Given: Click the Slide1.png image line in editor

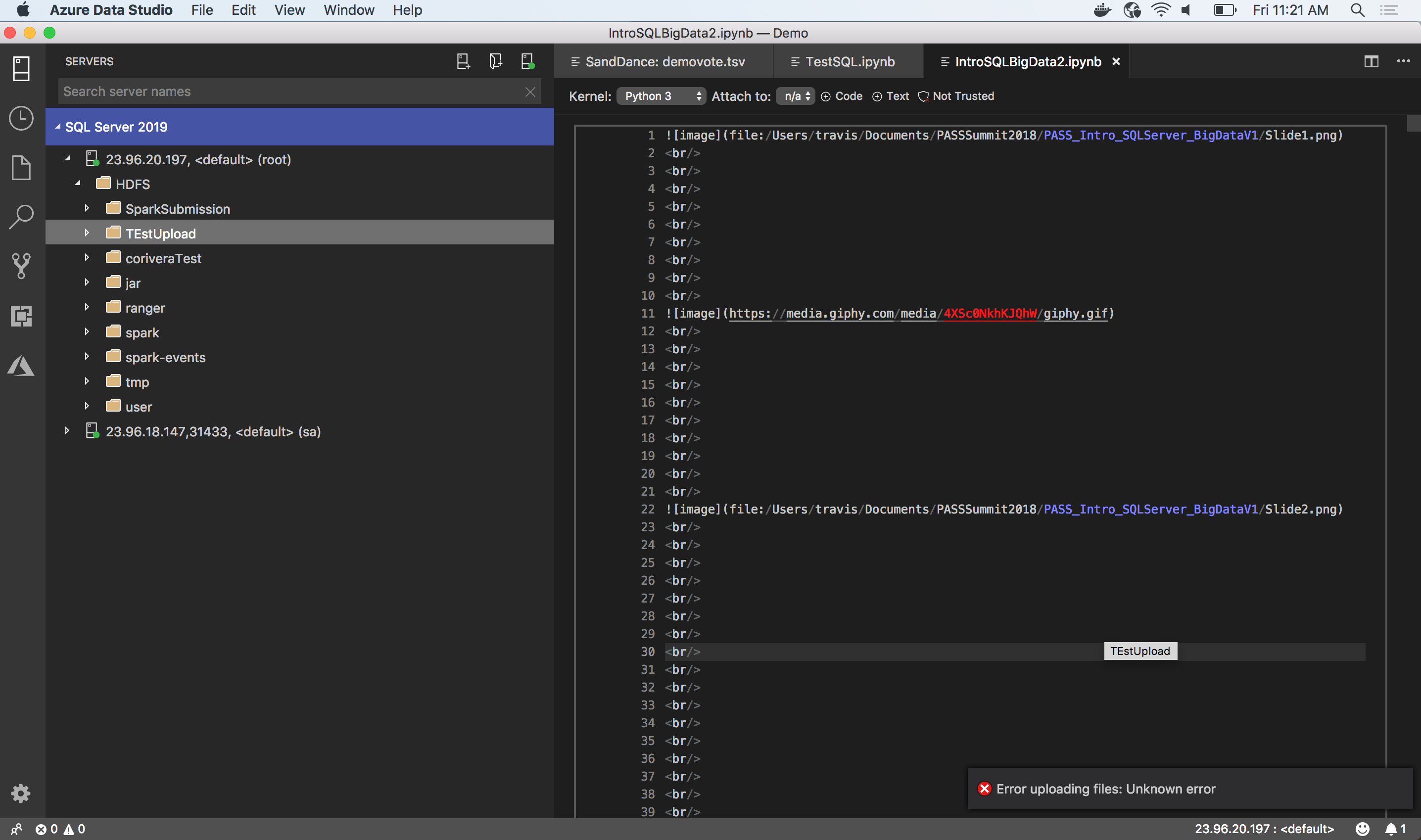Looking at the screenshot, I should pos(1003,135).
